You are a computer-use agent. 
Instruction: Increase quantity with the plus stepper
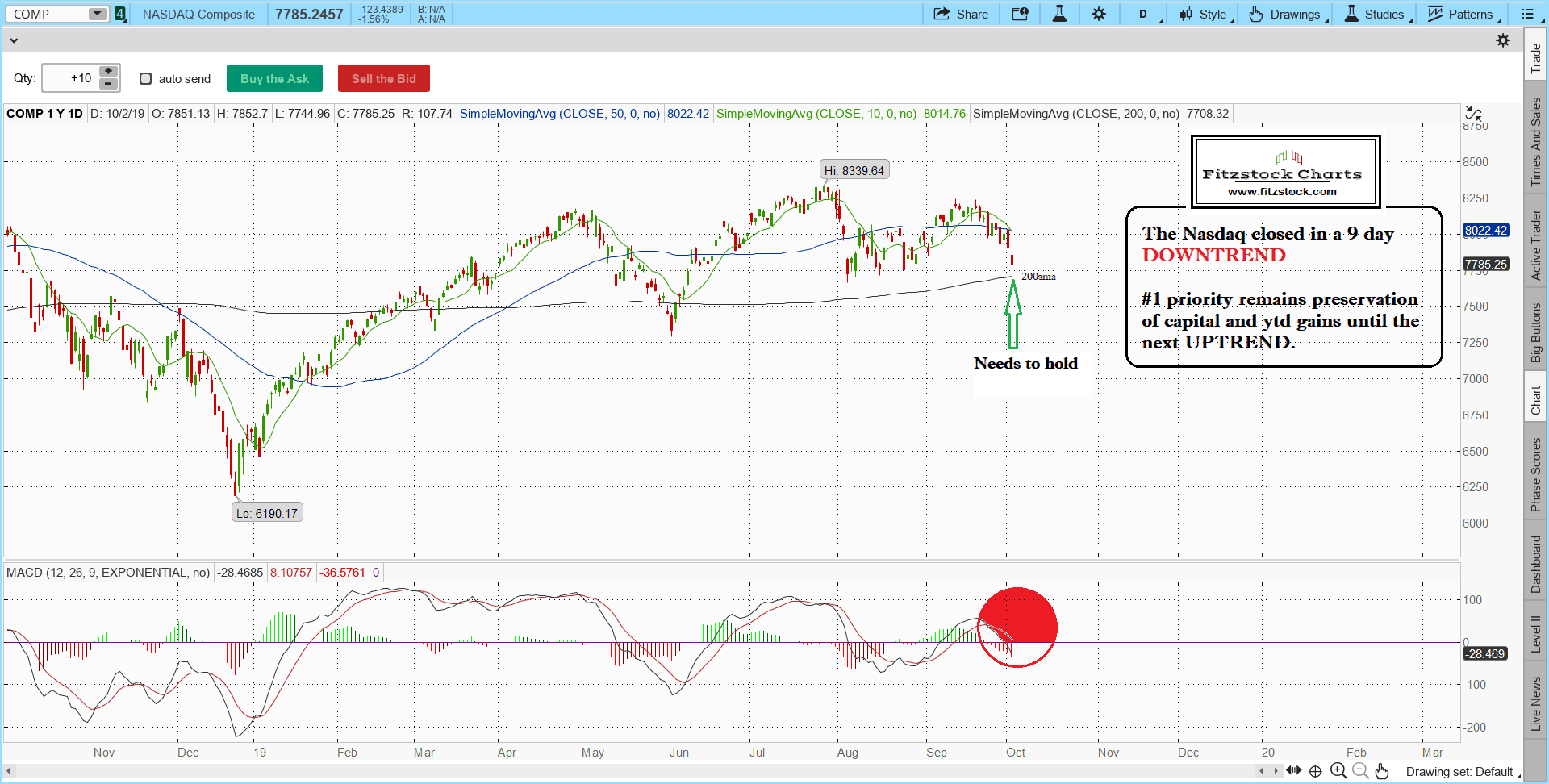(108, 72)
